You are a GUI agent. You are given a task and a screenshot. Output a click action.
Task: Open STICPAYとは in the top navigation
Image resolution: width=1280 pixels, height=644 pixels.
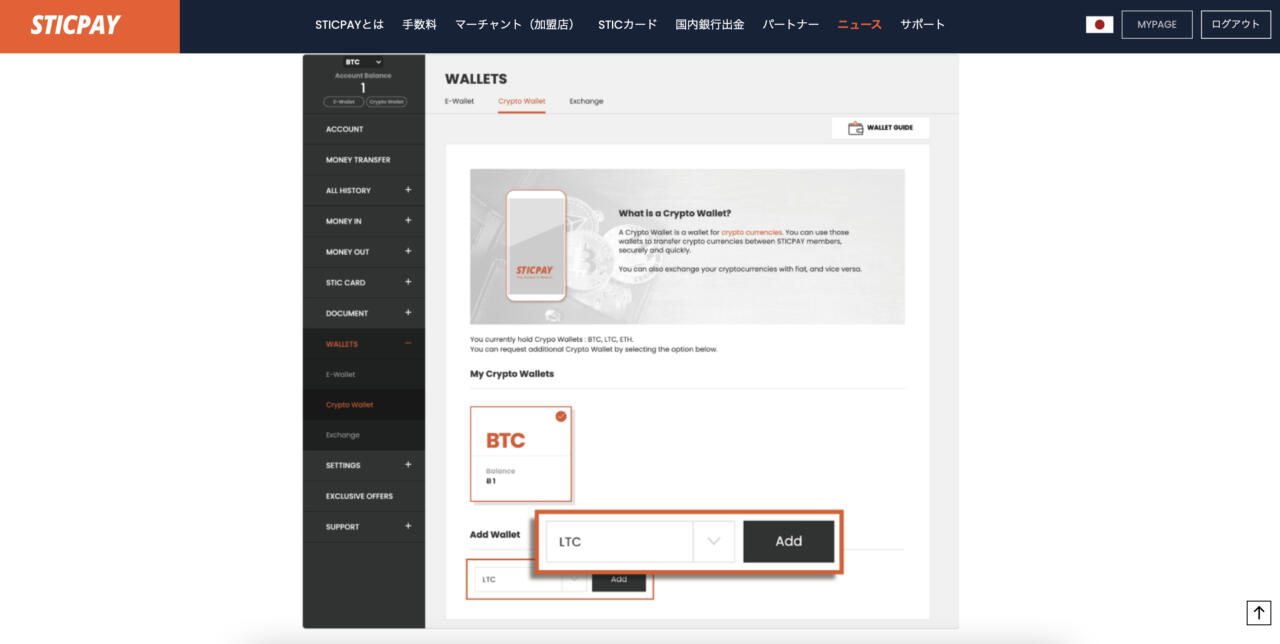(349, 25)
